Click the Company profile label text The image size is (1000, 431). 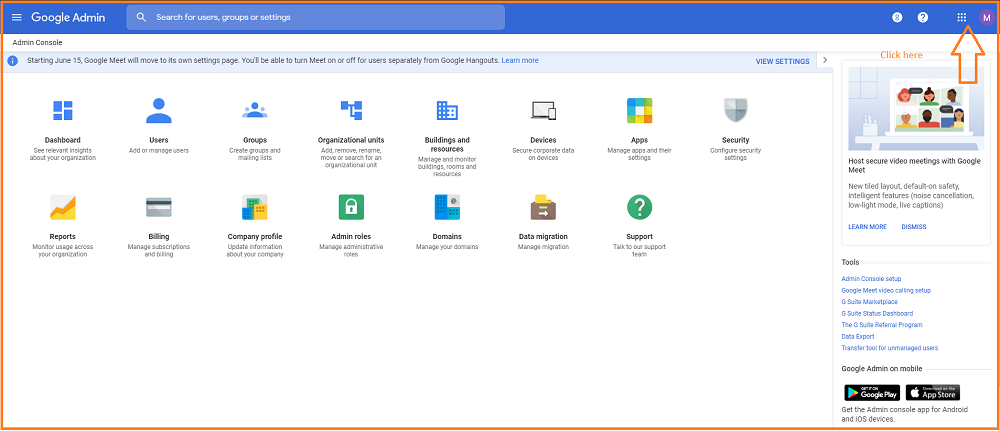click(x=255, y=237)
